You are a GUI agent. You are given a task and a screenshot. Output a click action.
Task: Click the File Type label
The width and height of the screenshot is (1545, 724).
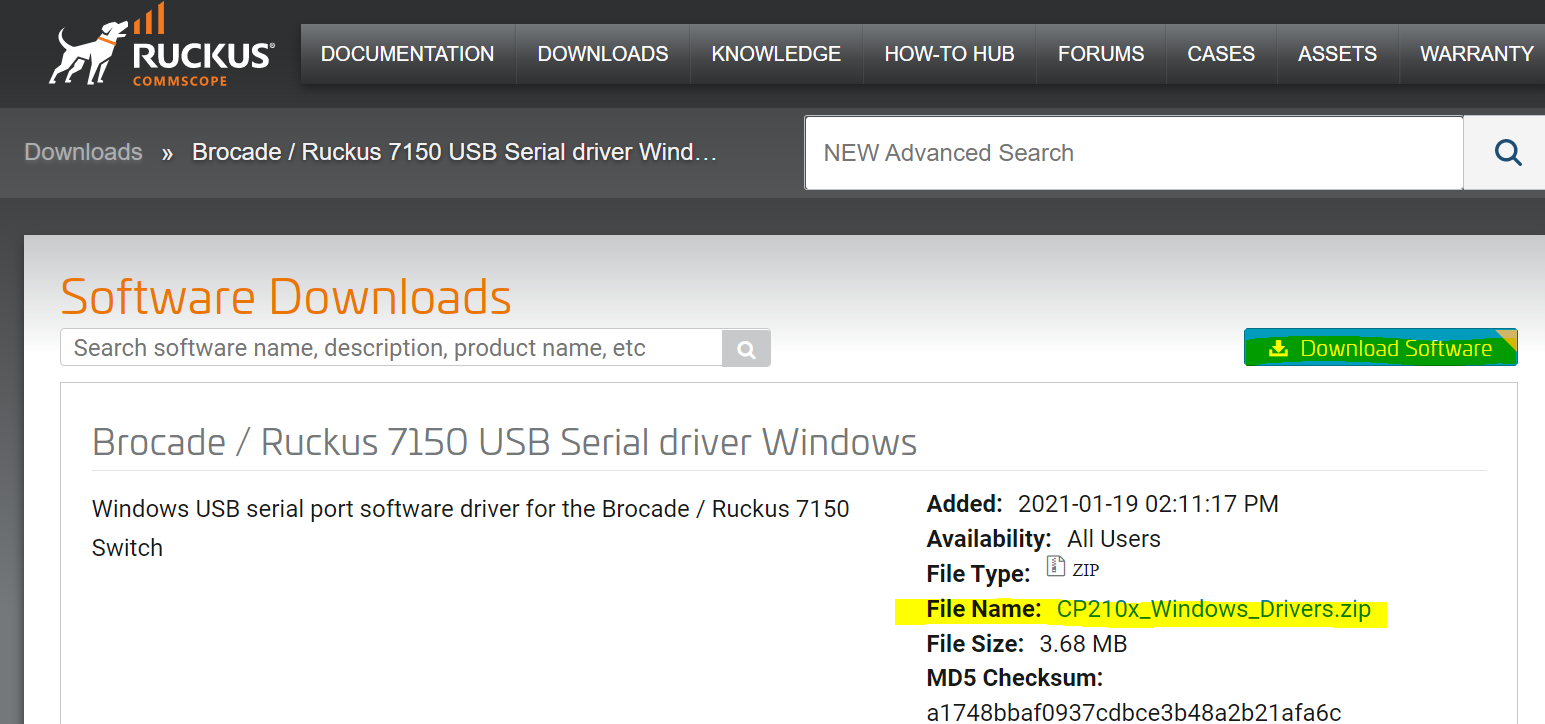coord(978,574)
